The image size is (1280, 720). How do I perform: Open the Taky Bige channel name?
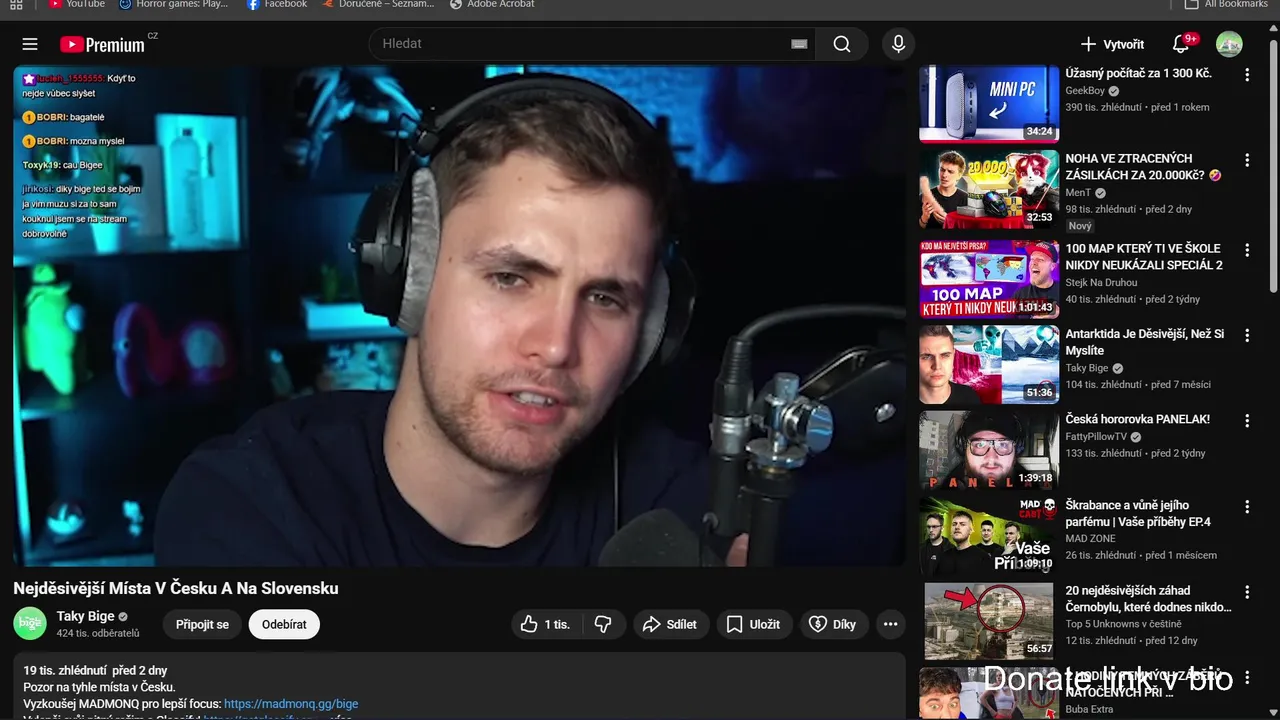(85, 616)
